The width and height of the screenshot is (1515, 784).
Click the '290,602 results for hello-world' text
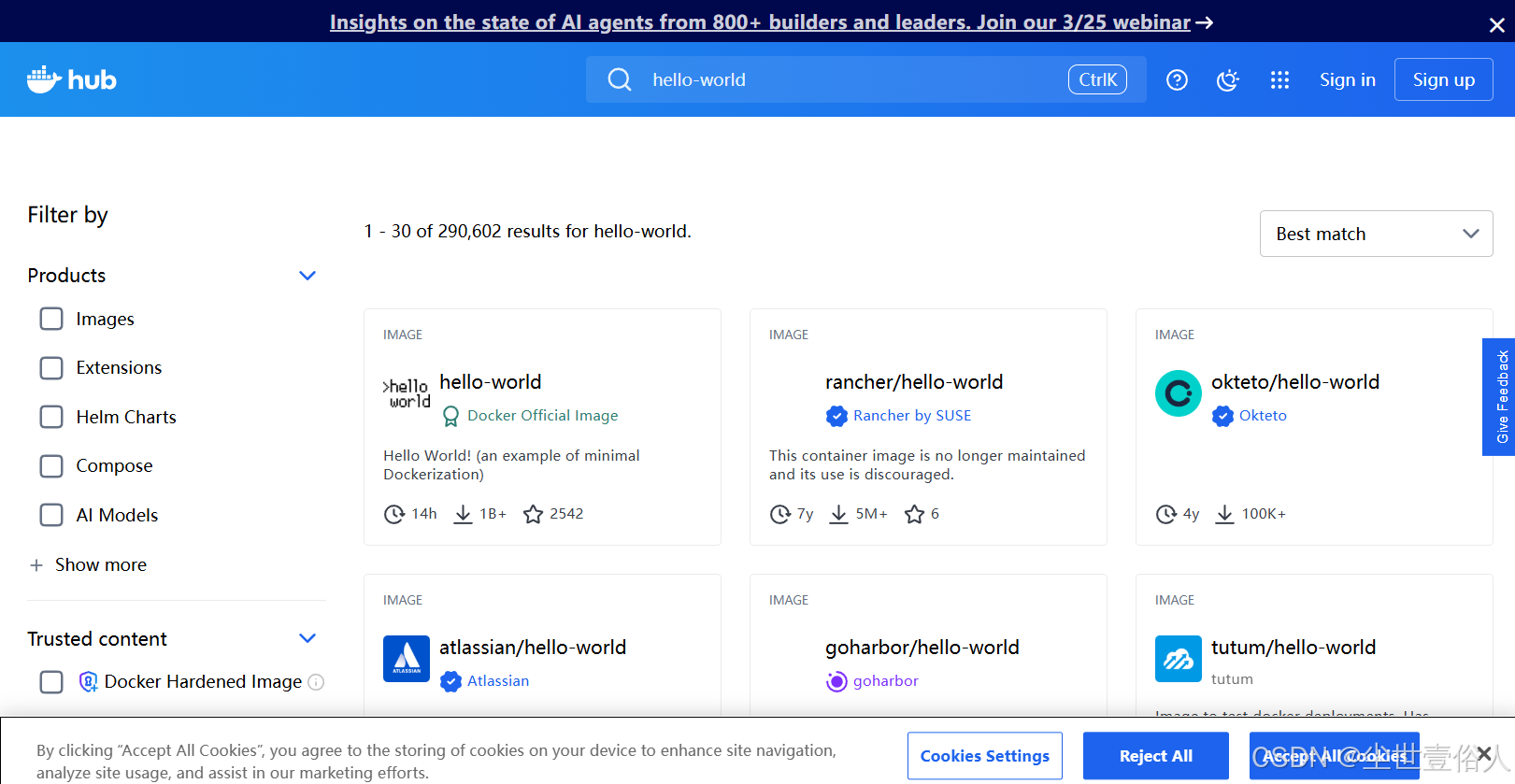coord(565,231)
